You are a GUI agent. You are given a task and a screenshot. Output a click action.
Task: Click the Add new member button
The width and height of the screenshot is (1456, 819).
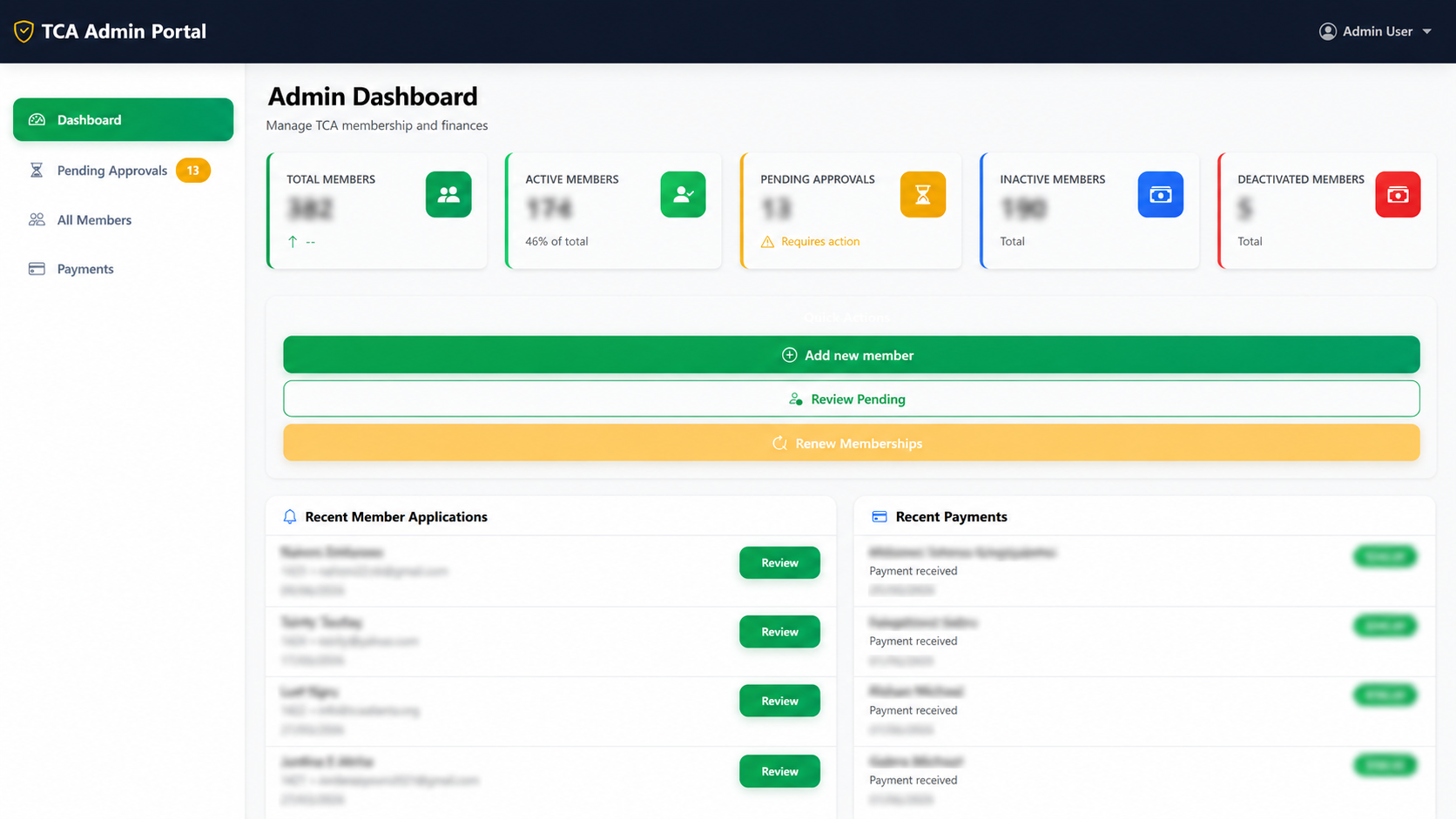pos(852,355)
